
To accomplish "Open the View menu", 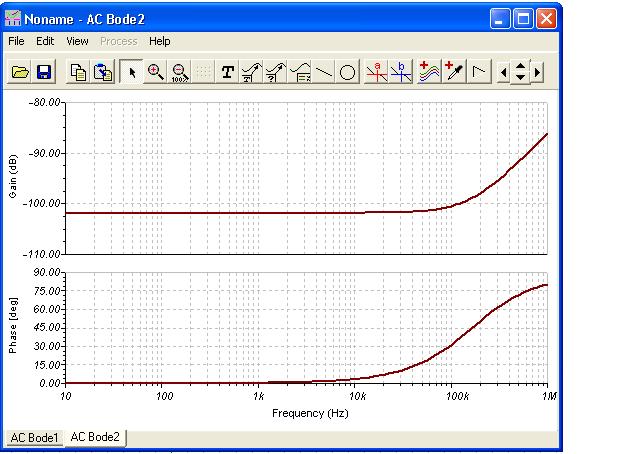I will click(x=77, y=41).
